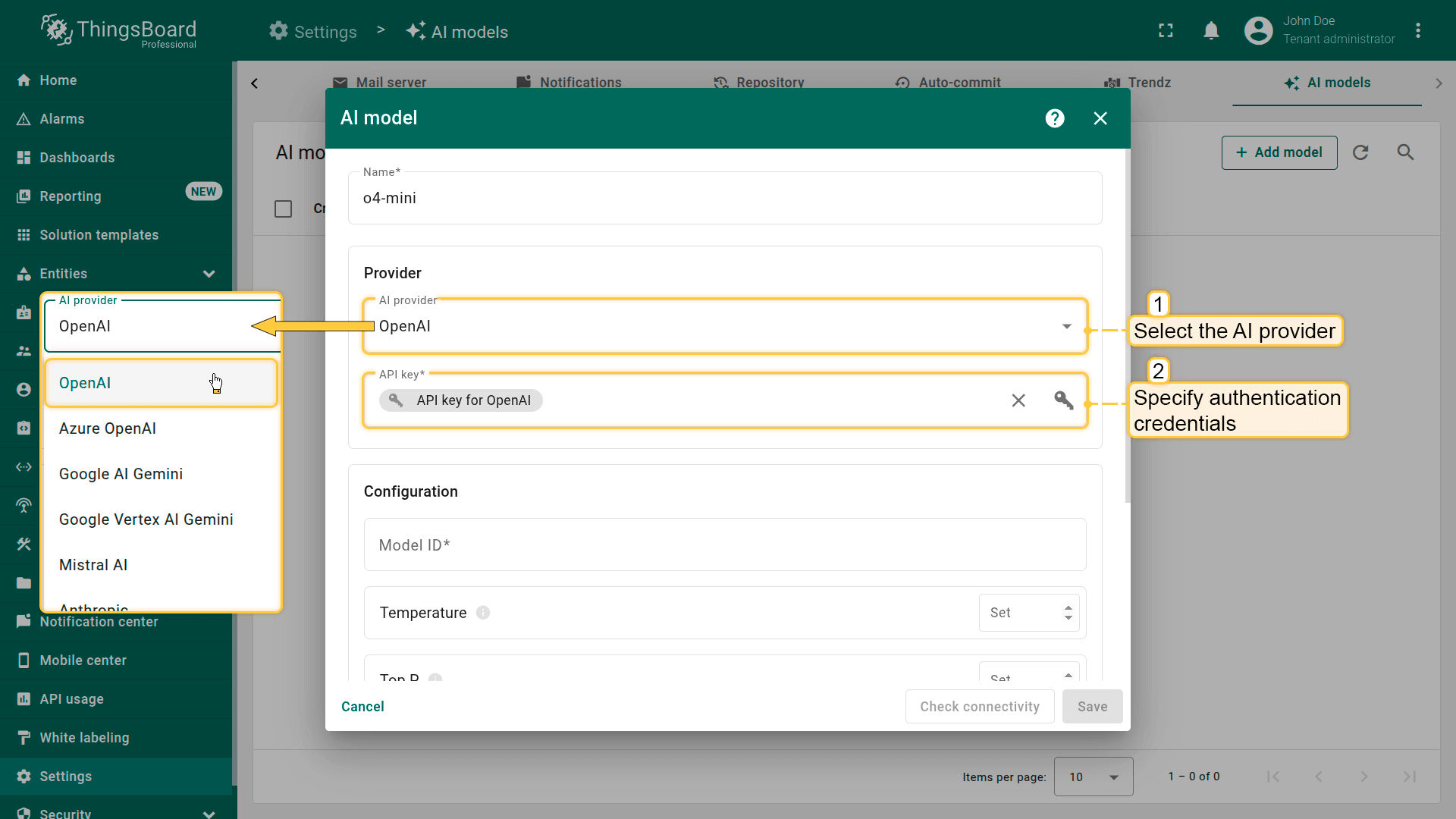Click the Notification center sidebar icon
The height and width of the screenshot is (819, 1456).
pyautogui.click(x=24, y=622)
